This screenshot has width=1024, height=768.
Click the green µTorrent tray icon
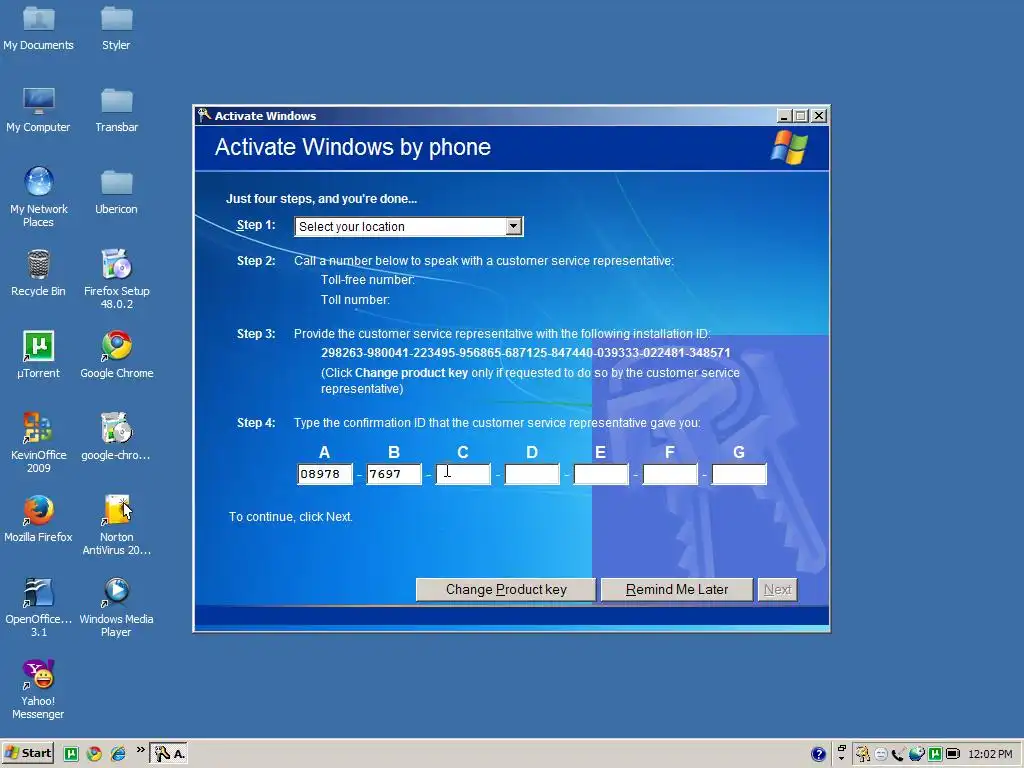(935, 754)
